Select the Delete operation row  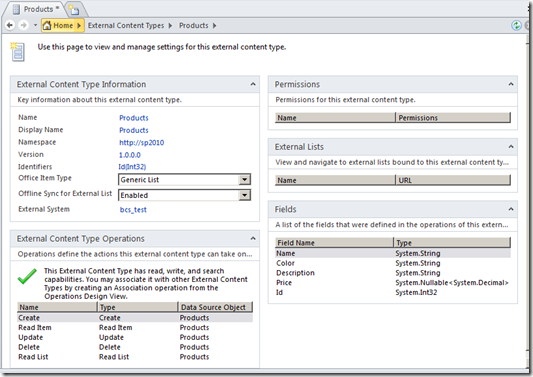tap(135, 347)
